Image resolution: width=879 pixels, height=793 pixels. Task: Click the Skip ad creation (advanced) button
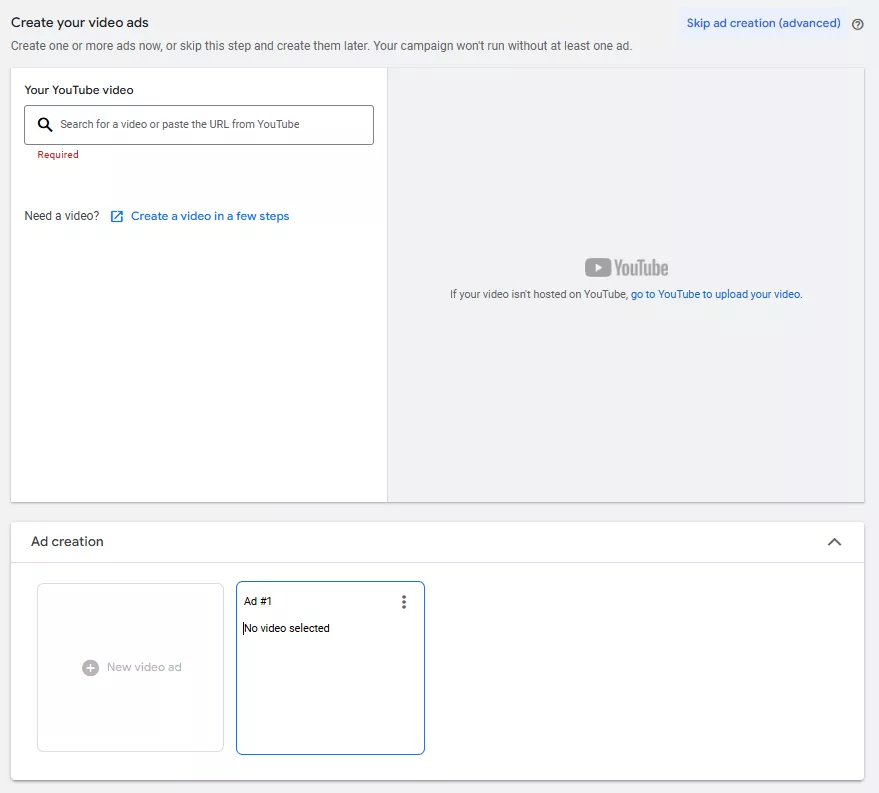click(763, 23)
